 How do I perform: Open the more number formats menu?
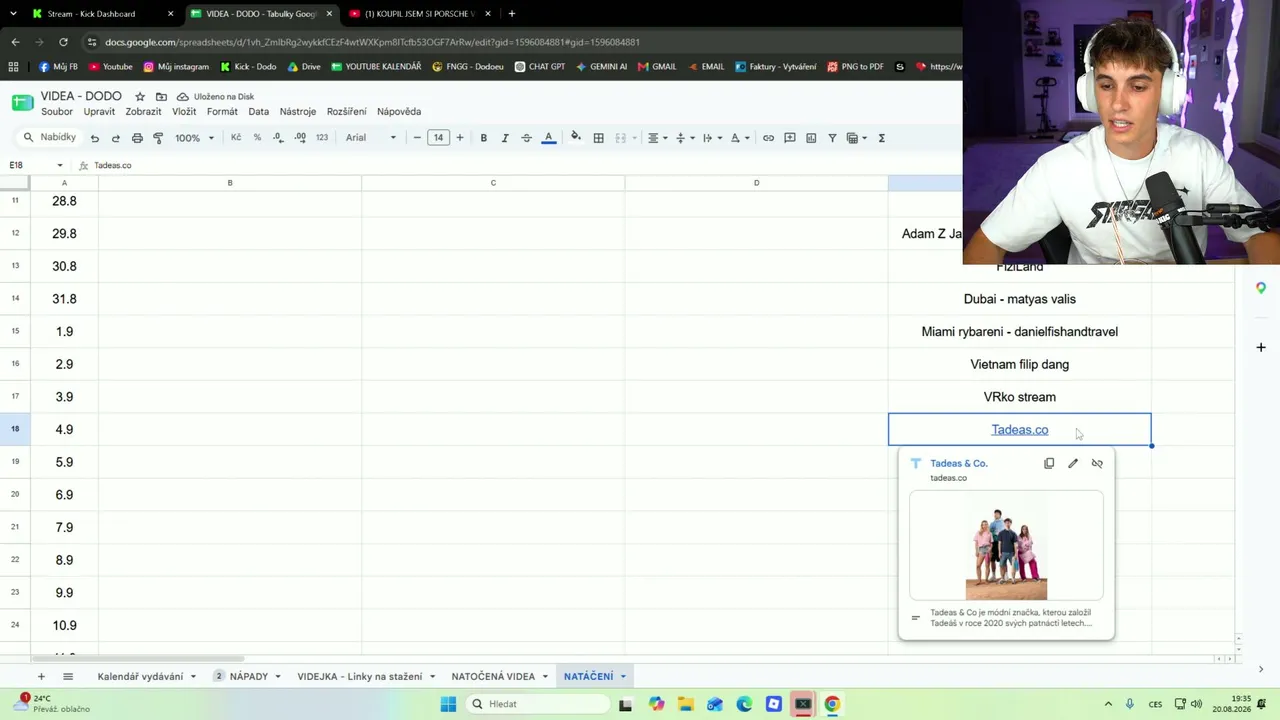[322, 138]
